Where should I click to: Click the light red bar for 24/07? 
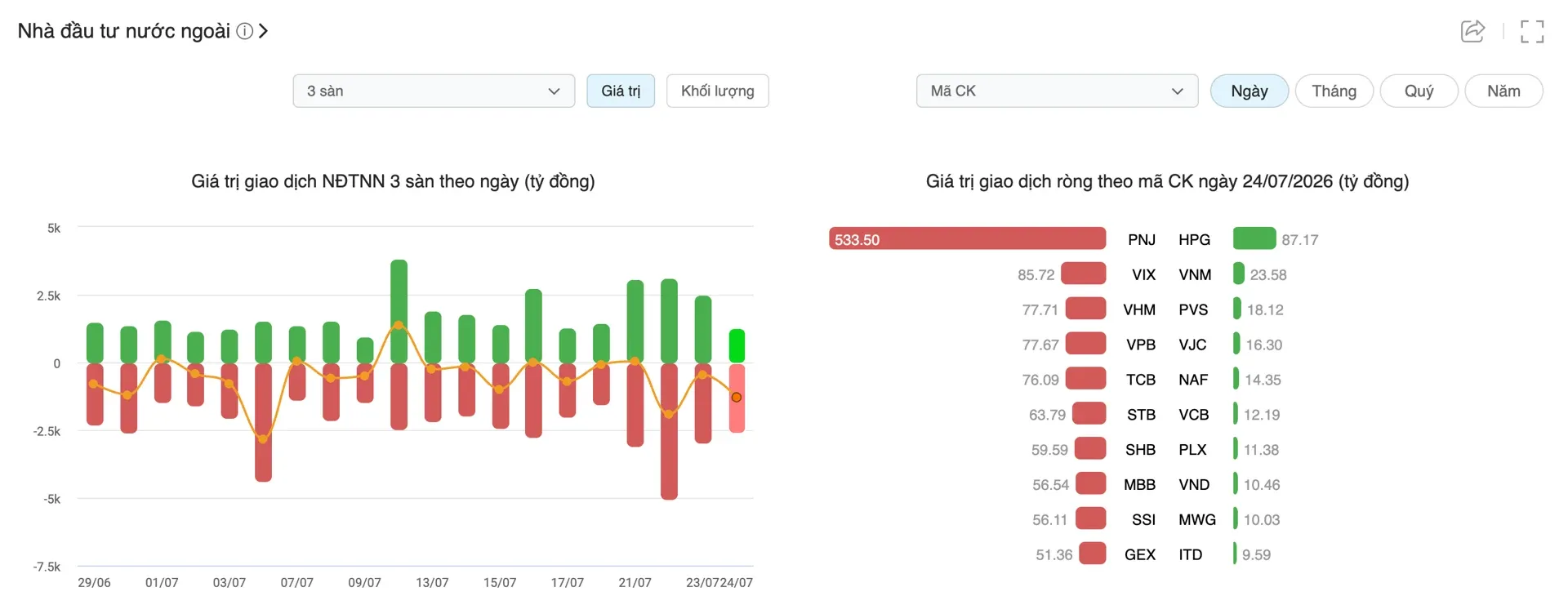coord(737,398)
